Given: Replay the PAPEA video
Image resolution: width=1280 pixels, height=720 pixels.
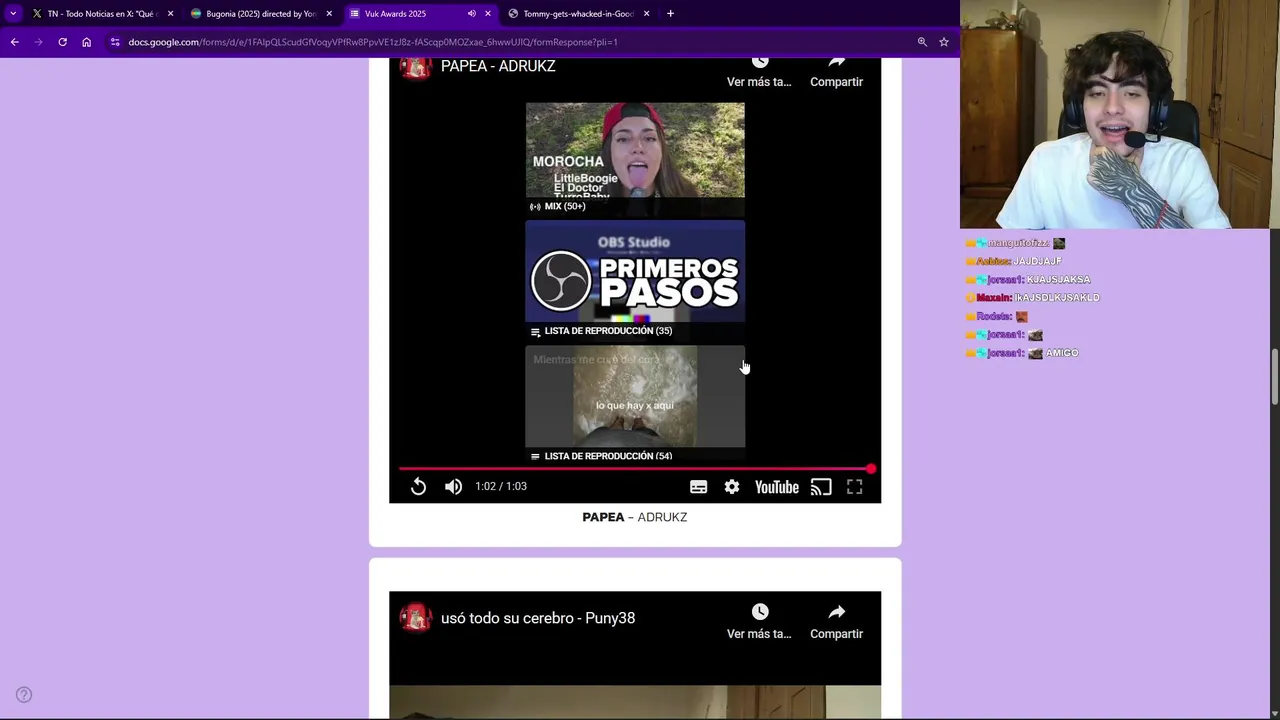Looking at the screenshot, I should (418, 486).
